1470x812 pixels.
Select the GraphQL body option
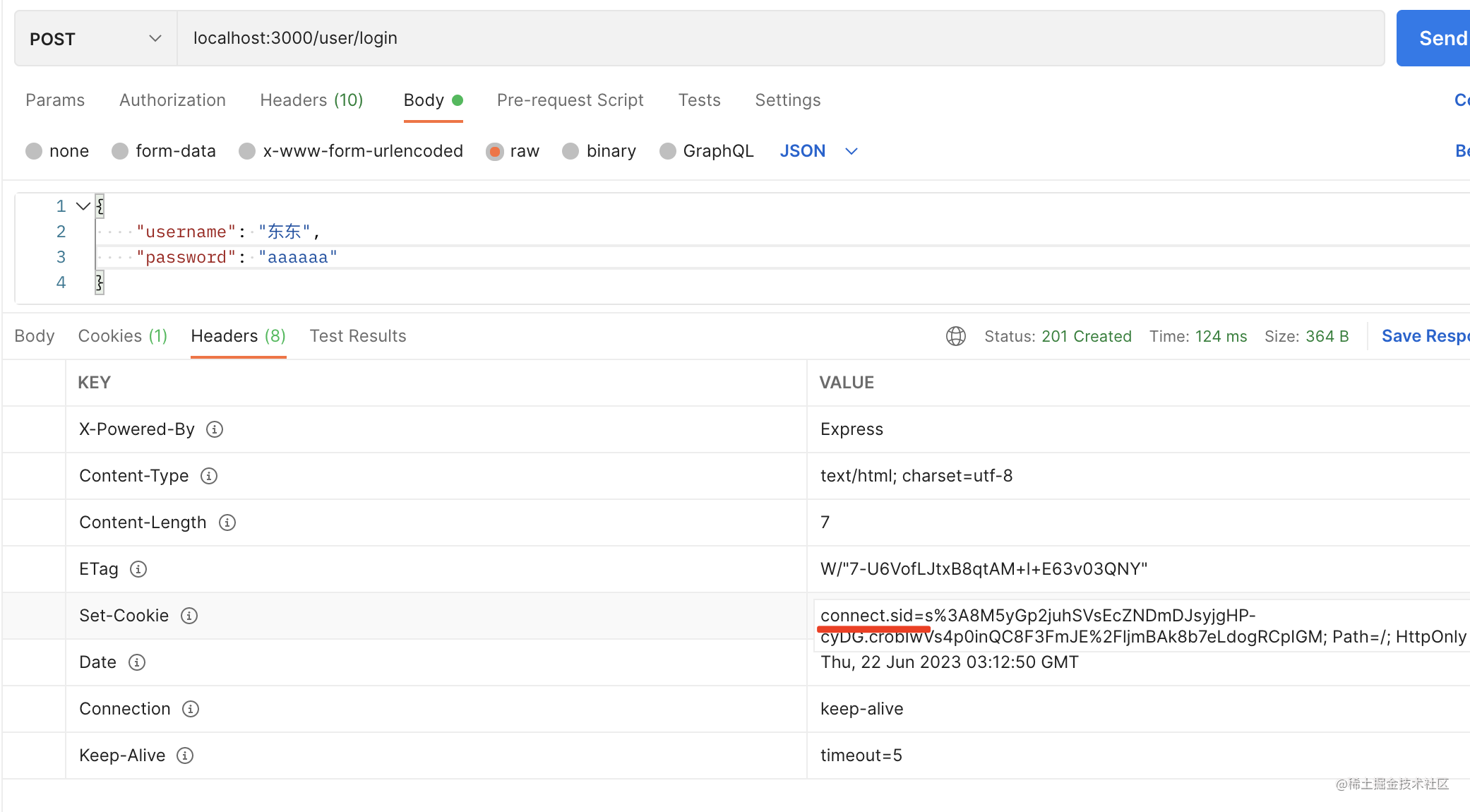click(x=667, y=151)
